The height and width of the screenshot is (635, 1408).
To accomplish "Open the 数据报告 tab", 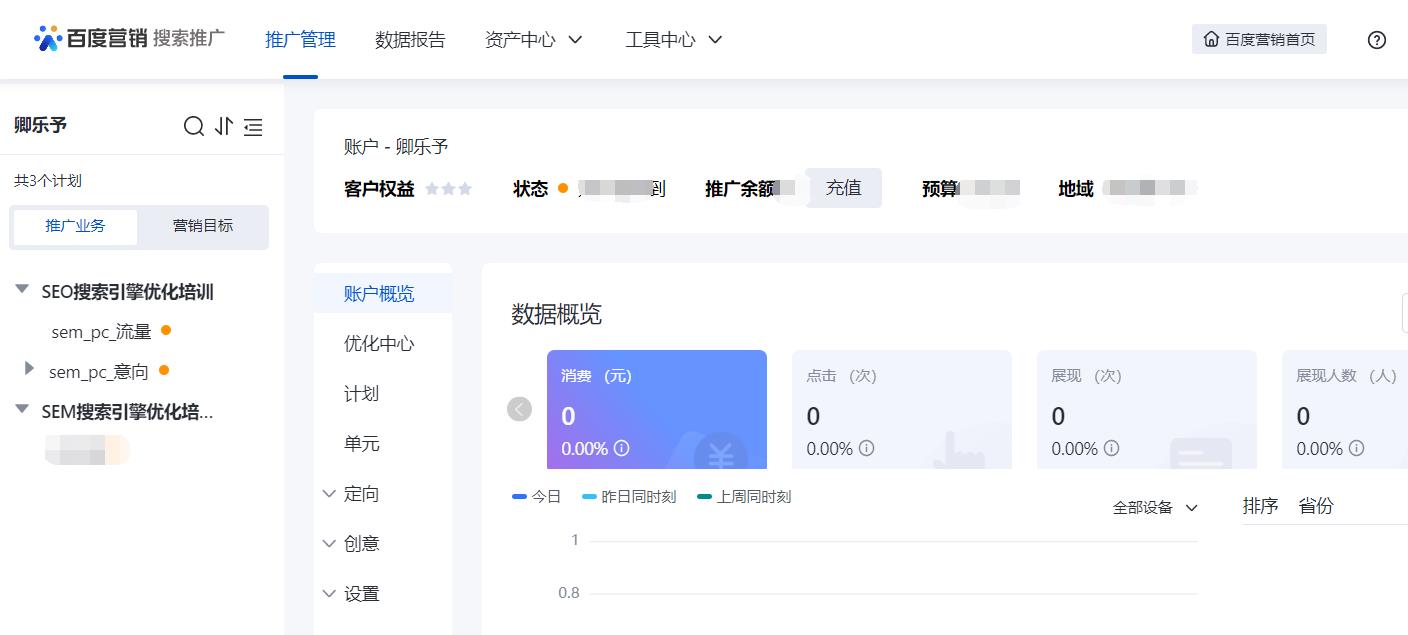I will click(410, 40).
